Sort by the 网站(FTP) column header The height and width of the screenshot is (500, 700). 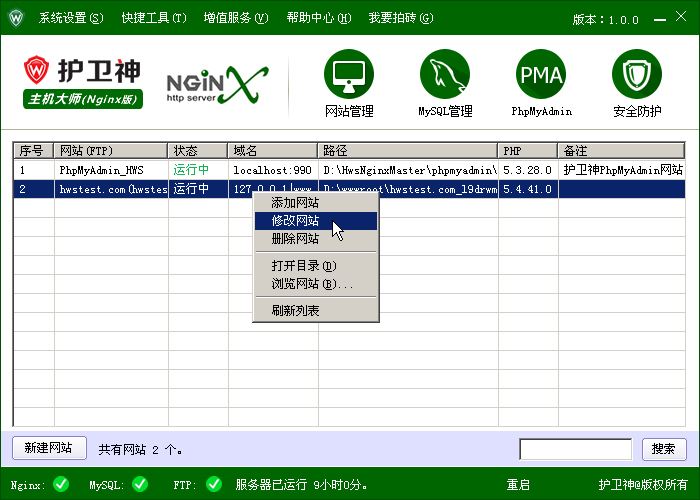(x=111, y=151)
